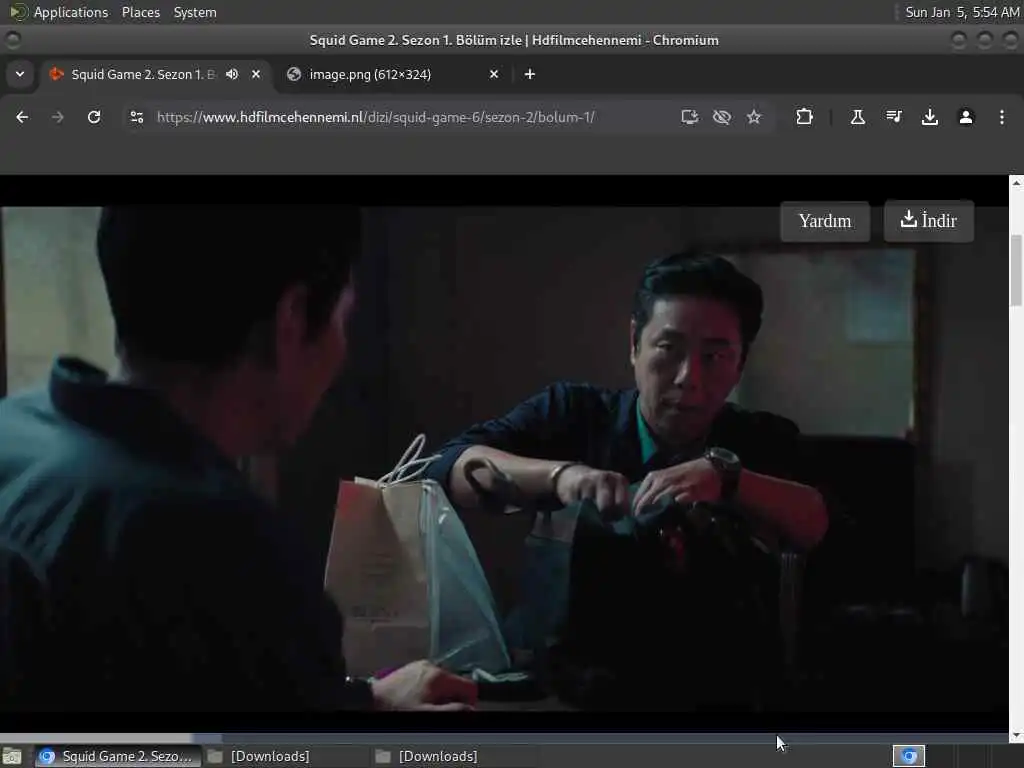The height and width of the screenshot is (768, 1024).
Task: Open a new tab with plus
Action: (530, 74)
